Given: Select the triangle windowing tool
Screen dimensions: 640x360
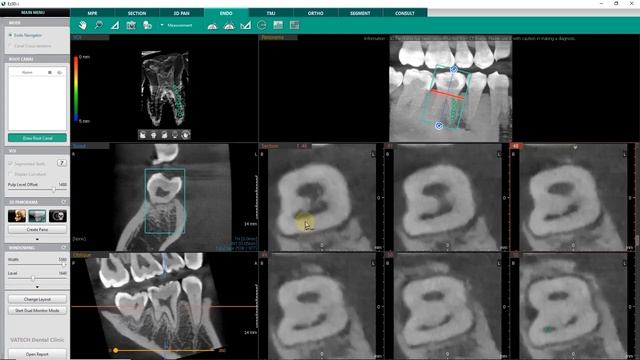Looking at the screenshot, I should [x=115, y=25].
